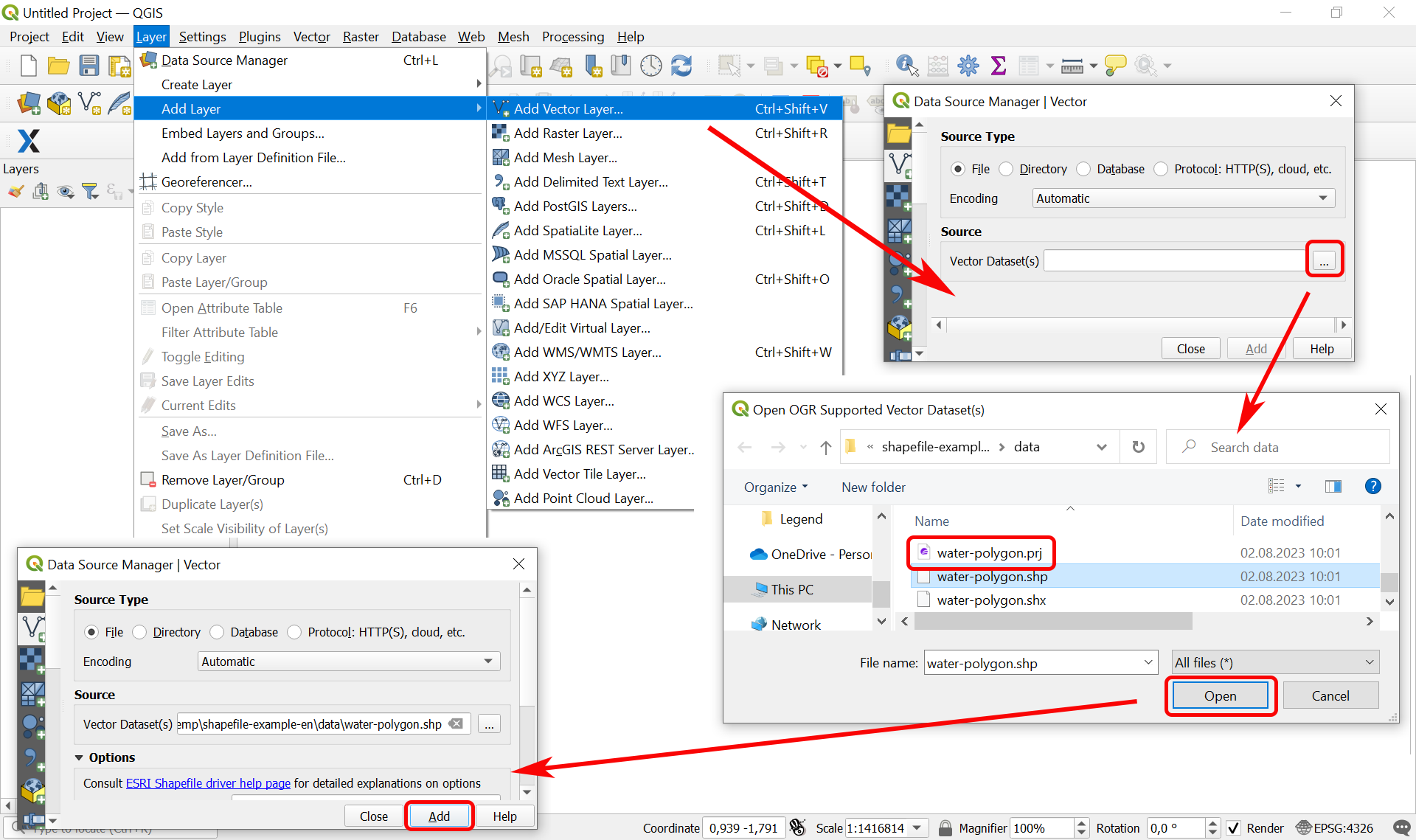
Task: Click the Show Map Tips icon
Action: click(x=1115, y=66)
